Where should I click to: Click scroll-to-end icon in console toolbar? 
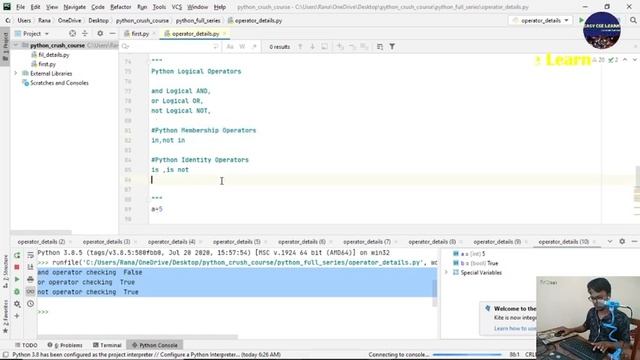coord(30,267)
